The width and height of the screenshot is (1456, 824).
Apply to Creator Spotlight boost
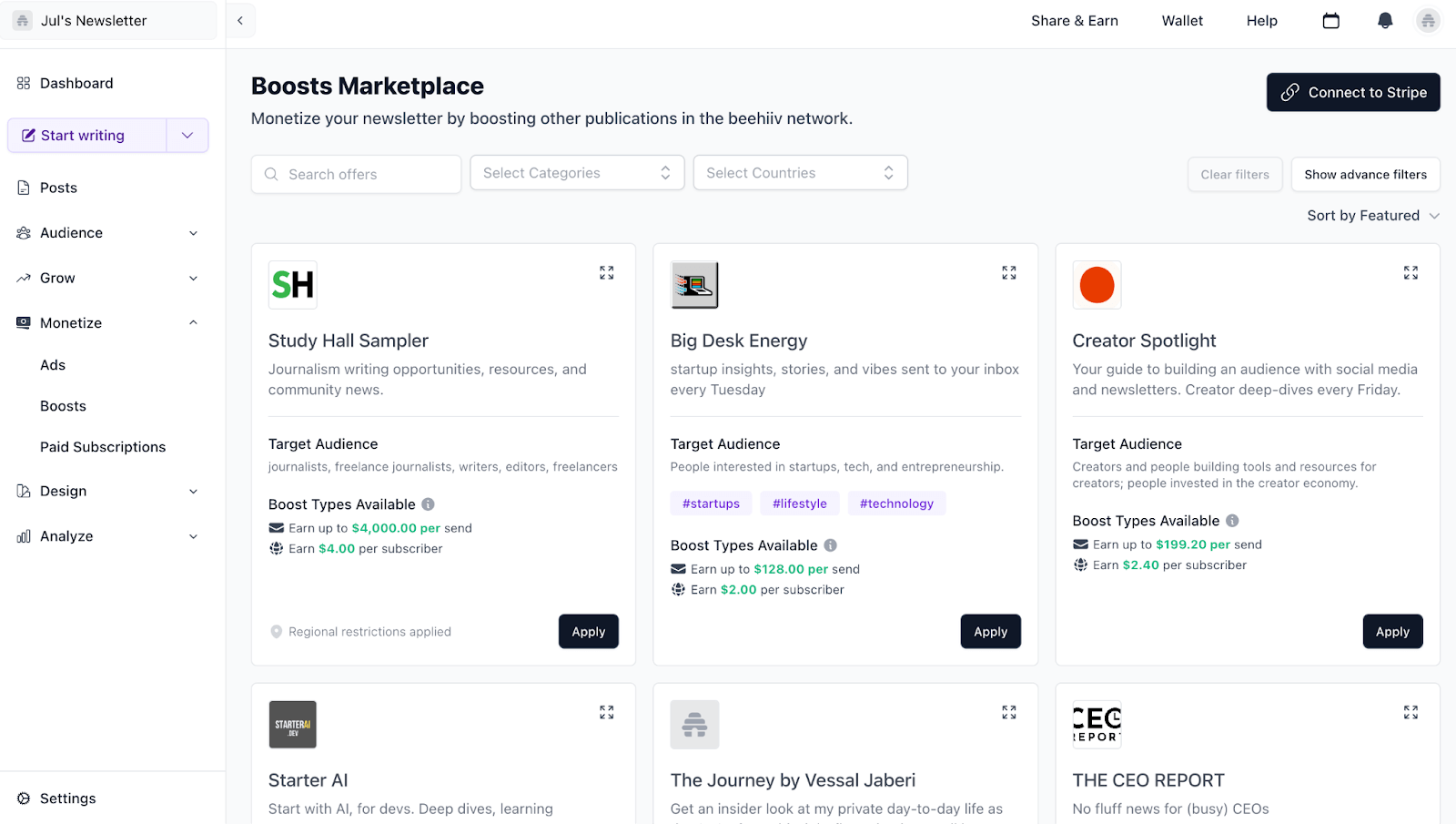click(x=1392, y=632)
